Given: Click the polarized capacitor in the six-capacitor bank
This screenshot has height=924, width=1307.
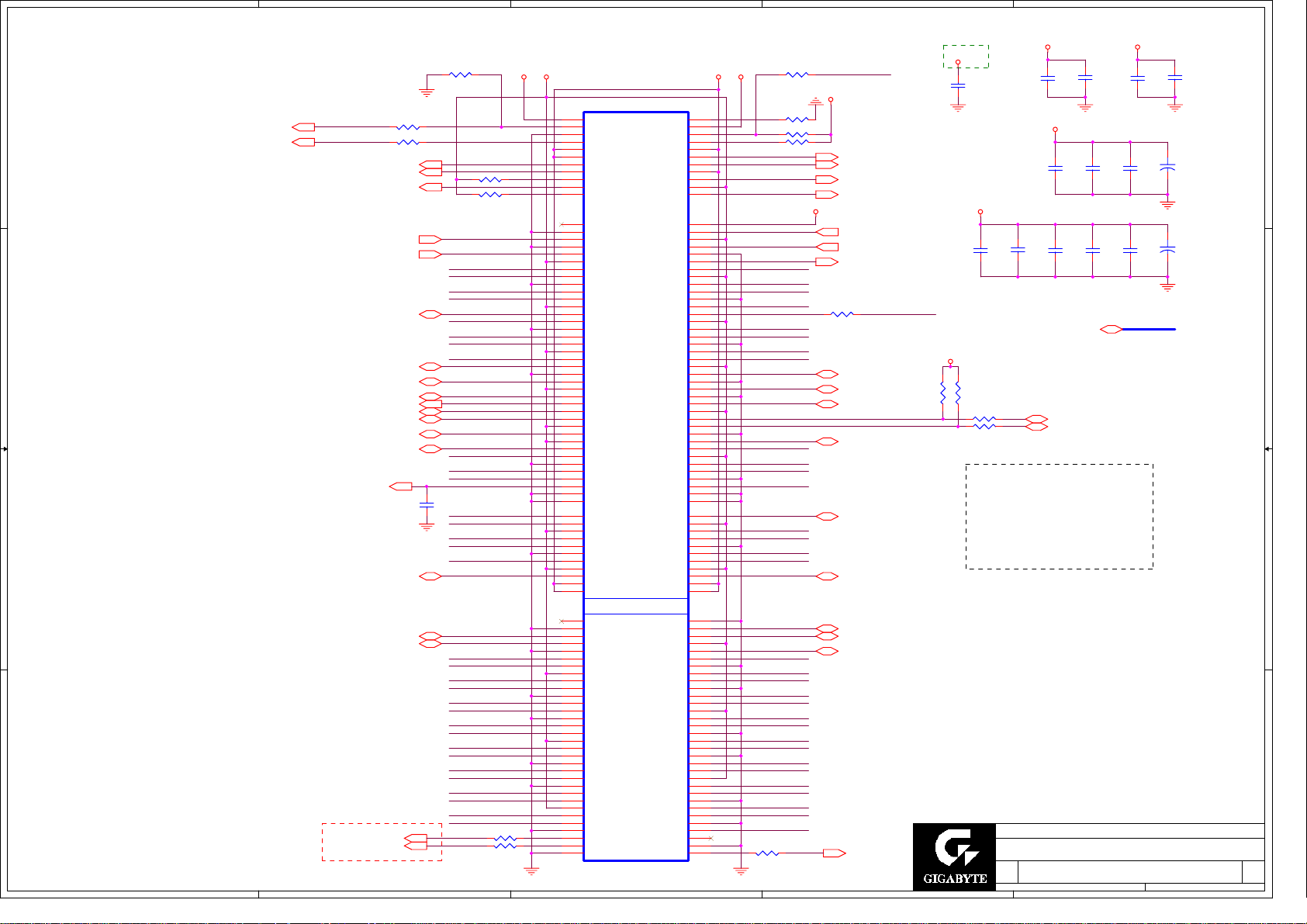Looking at the screenshot, I should [1167, 250].
